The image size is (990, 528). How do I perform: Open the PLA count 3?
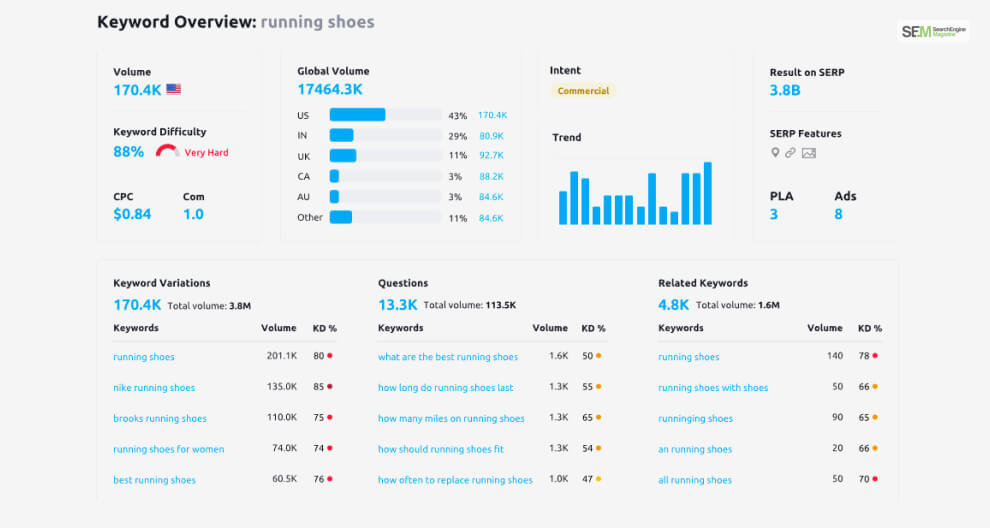774,214
